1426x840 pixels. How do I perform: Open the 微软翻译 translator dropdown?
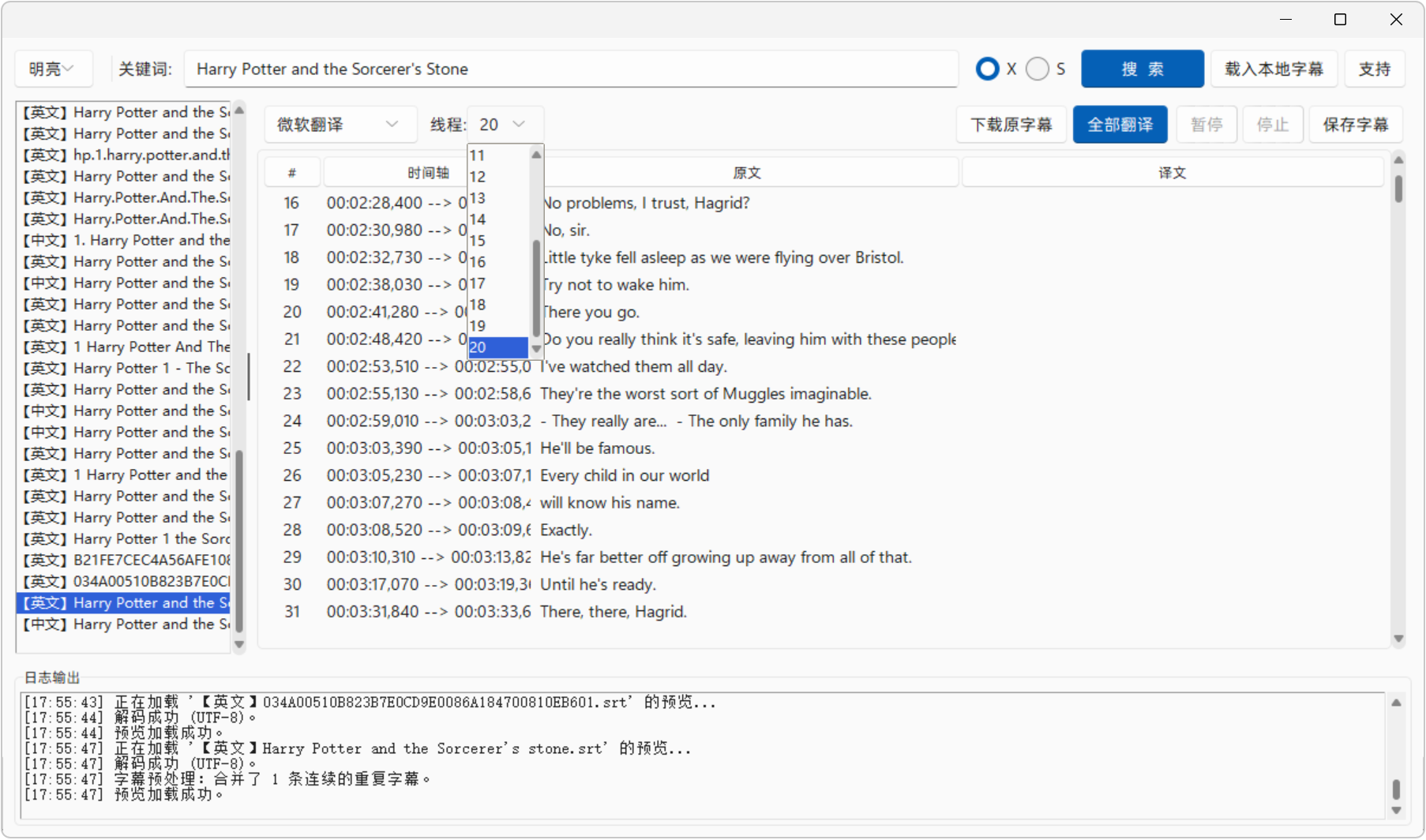[340, 125]
